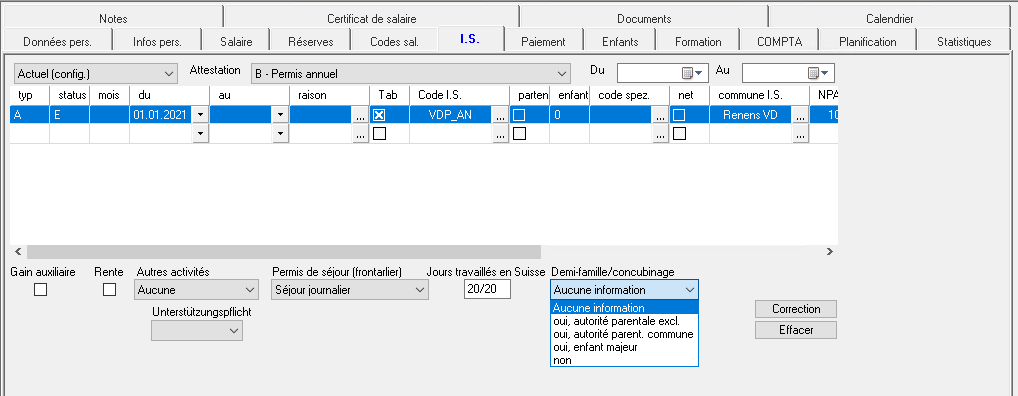This screenshot has height=396, width=1018.
Task: Select the 'Renens VD' commune cell
Action: (x=751, y=115)
